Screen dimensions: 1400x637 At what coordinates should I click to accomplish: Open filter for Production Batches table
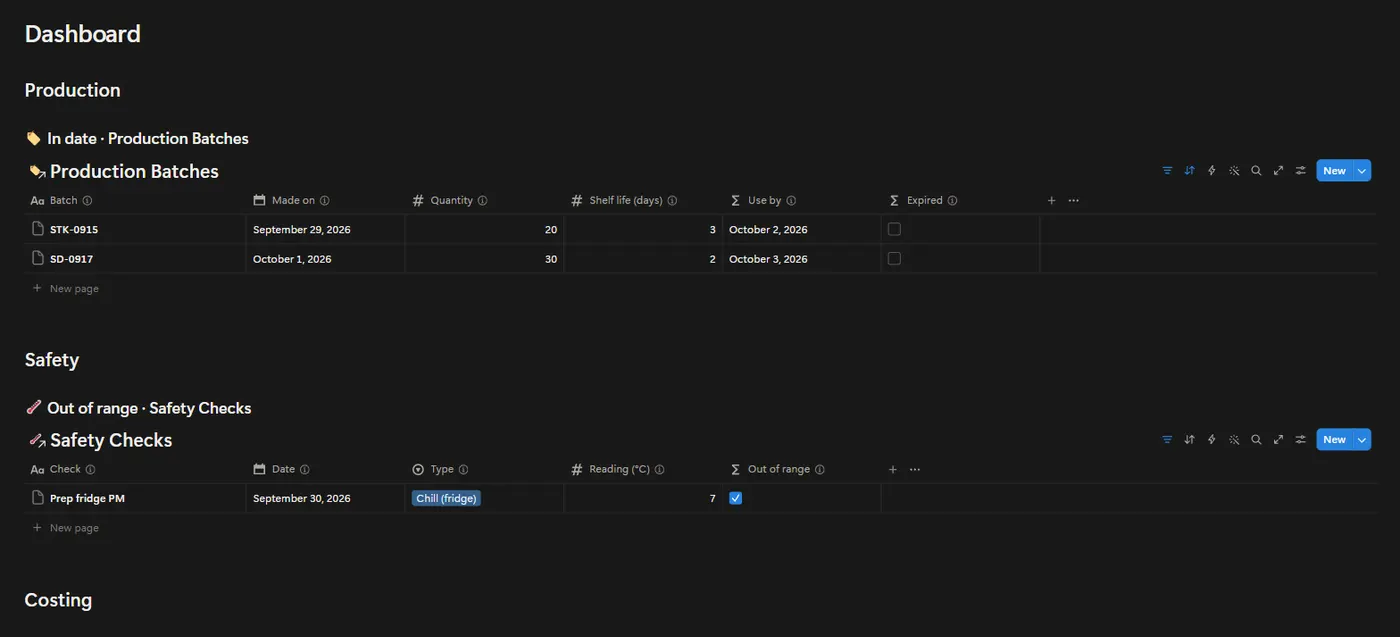point(1167,171)
